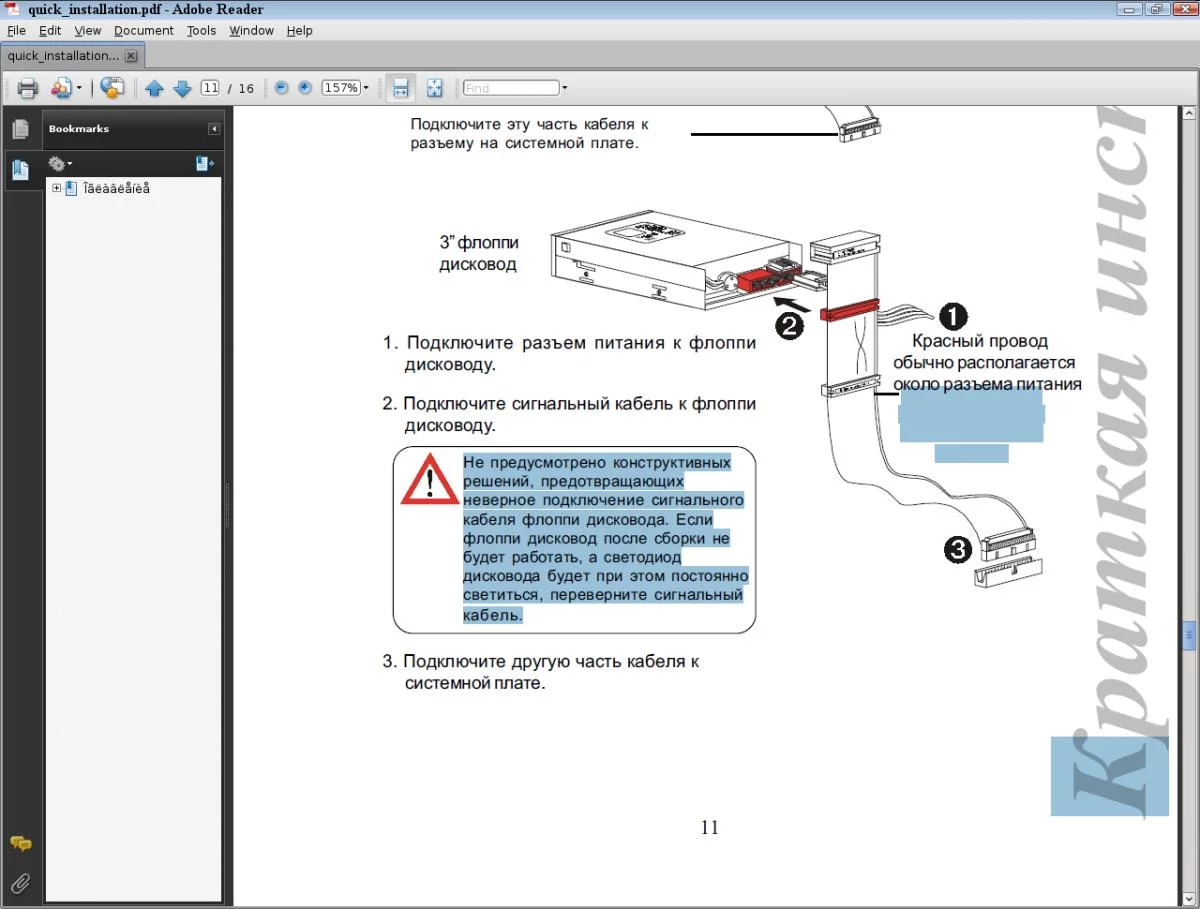Screen dimensions: 1200x909
Task: Click the globe web conference icon
Action: point(113,88)
